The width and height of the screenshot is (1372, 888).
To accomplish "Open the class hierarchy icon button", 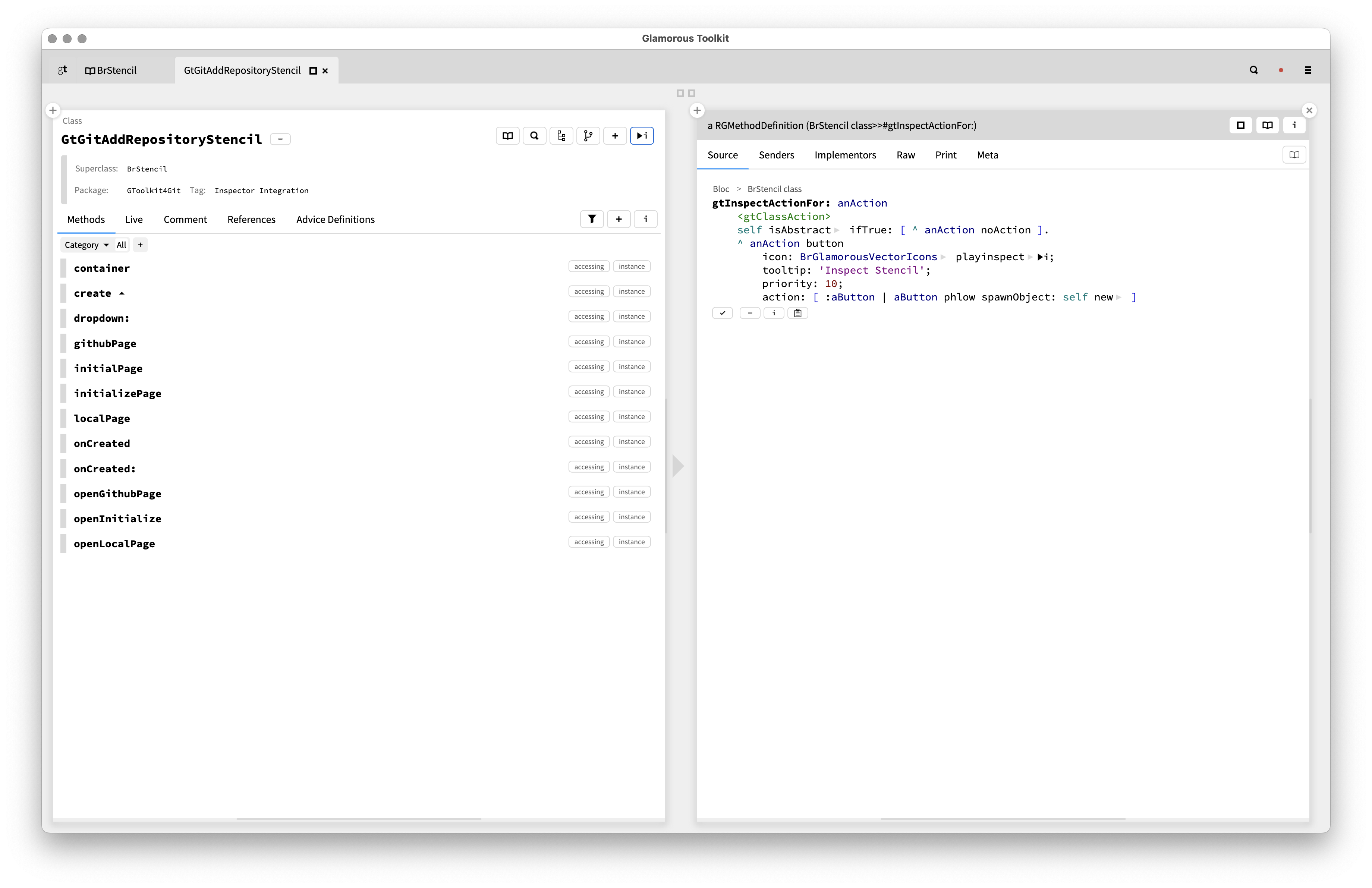I will pyautogui.click(x=561, y=136).
